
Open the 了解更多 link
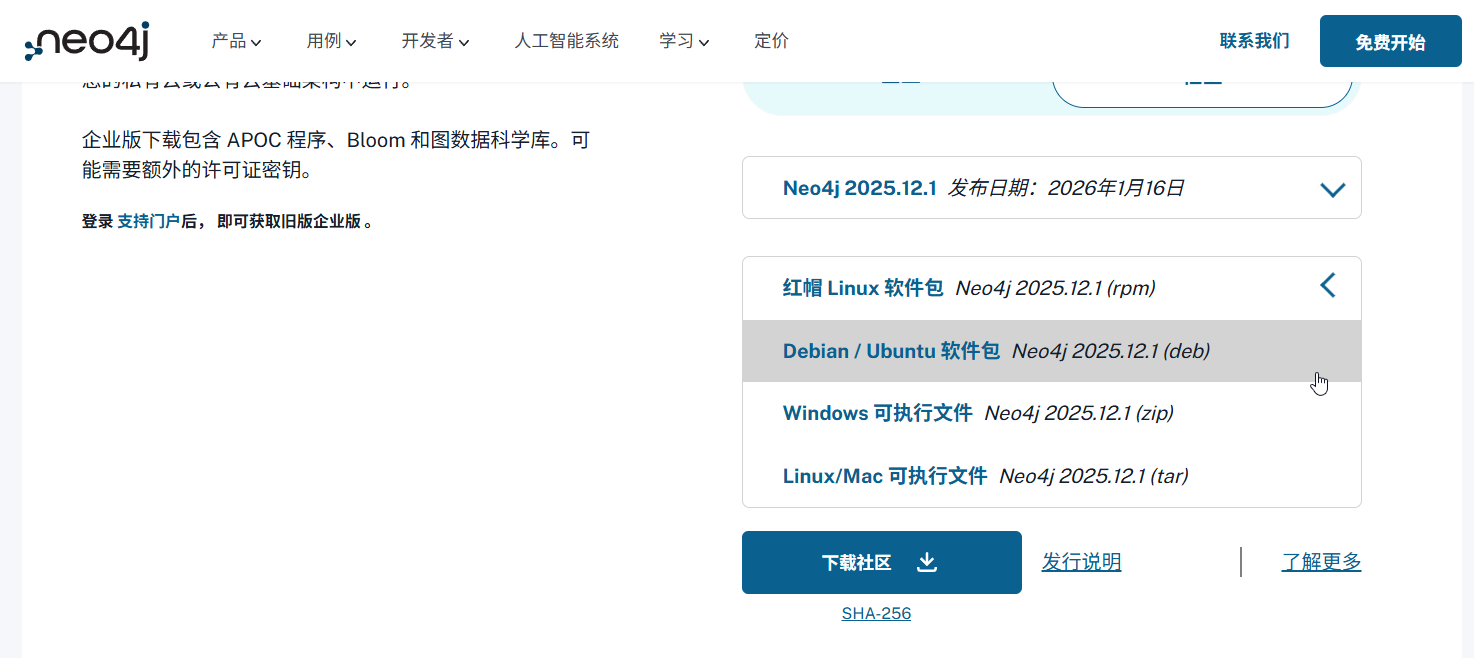(1321, 562)
